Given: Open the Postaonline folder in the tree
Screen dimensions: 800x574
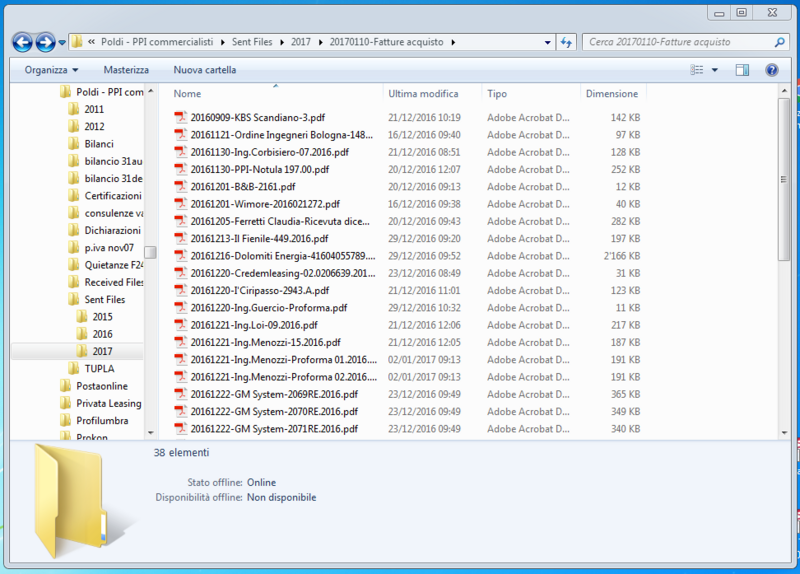Looking at the screenshot, I should [102, 386].
